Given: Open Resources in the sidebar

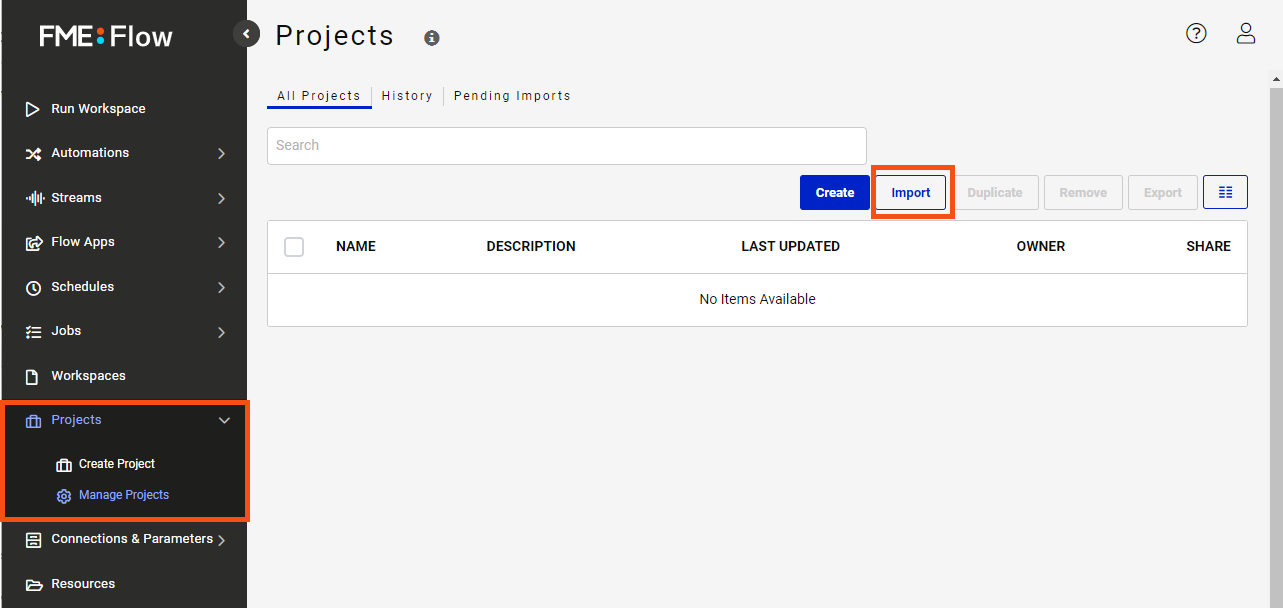Looking at the screenshot, I should coord(83,584).
